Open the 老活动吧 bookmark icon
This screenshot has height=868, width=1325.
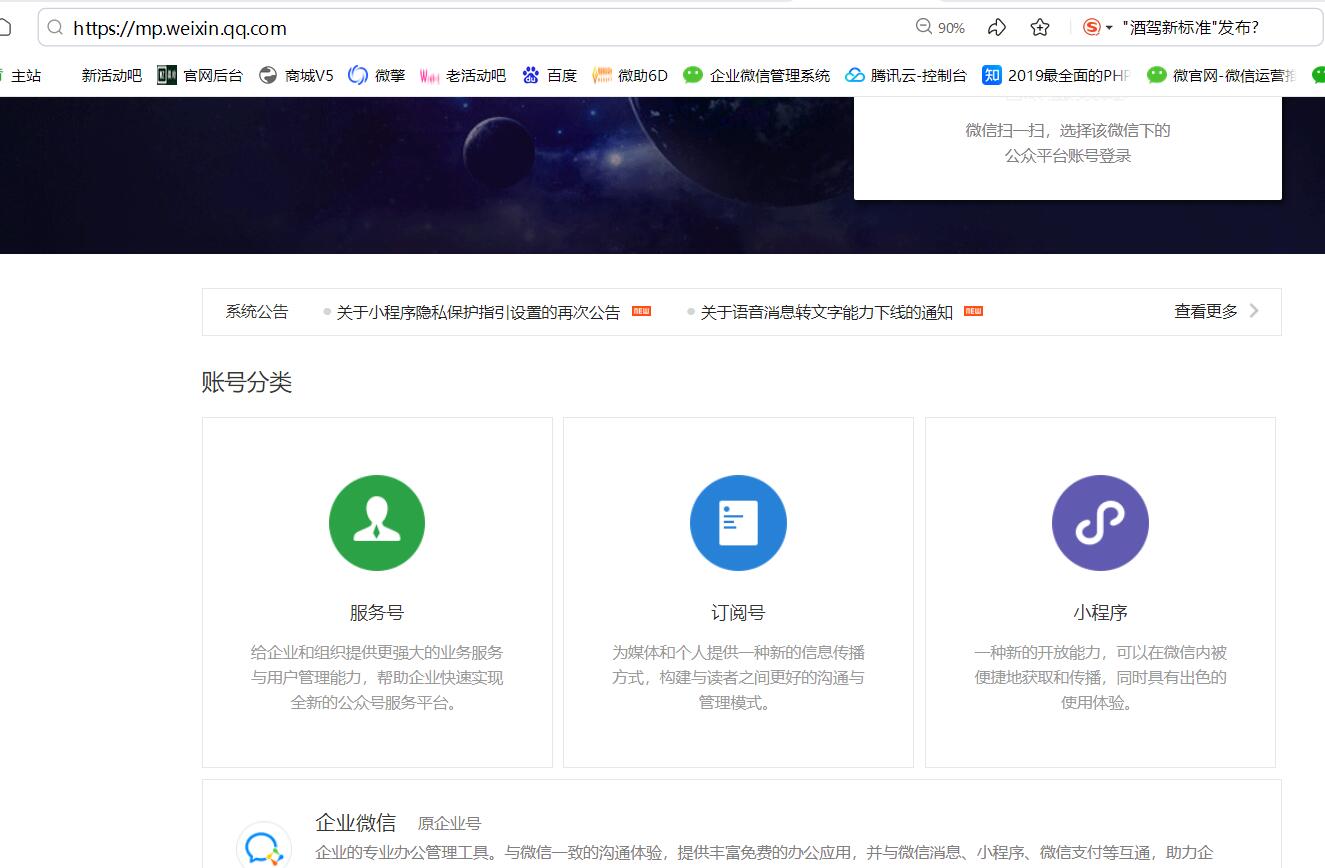(429, 75)
